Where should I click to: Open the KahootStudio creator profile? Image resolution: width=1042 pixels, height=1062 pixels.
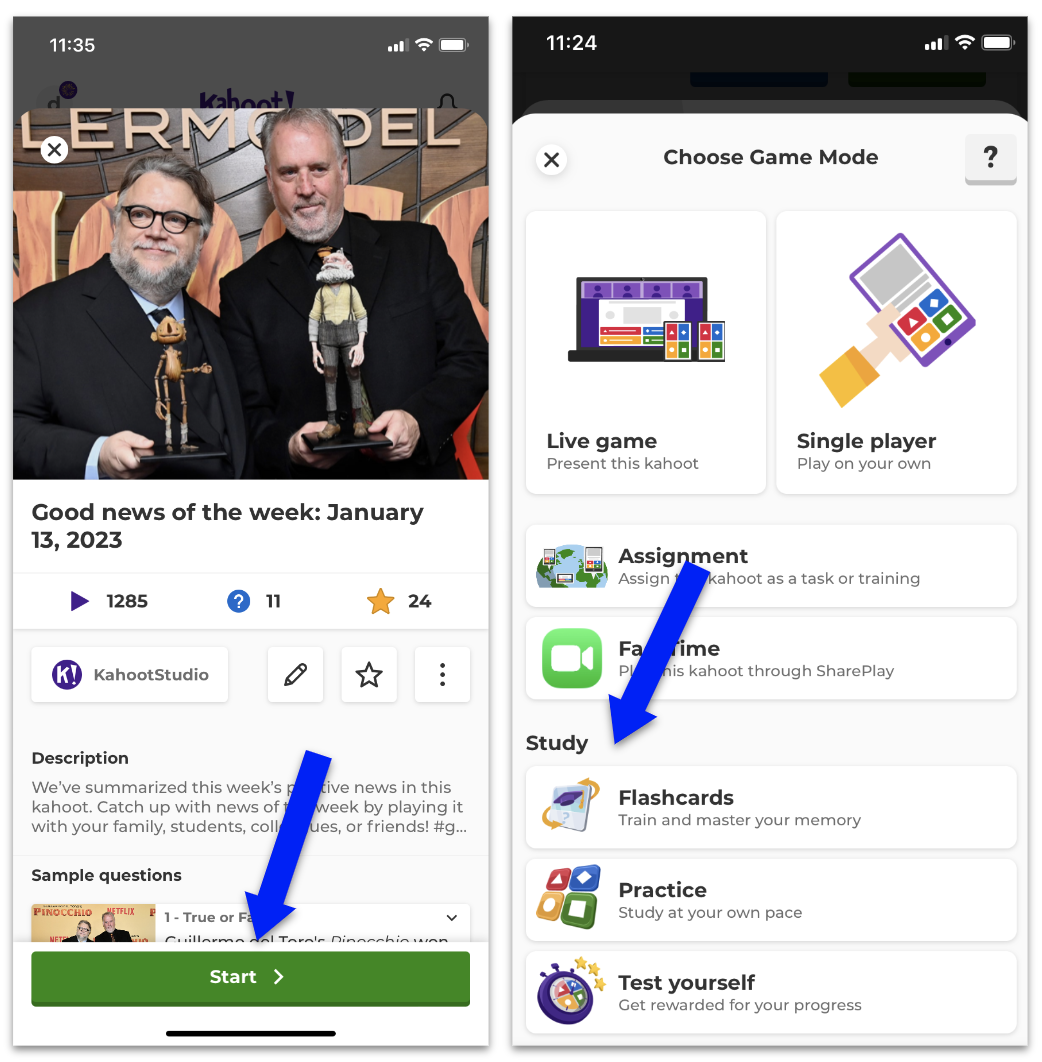click(130, 675)
